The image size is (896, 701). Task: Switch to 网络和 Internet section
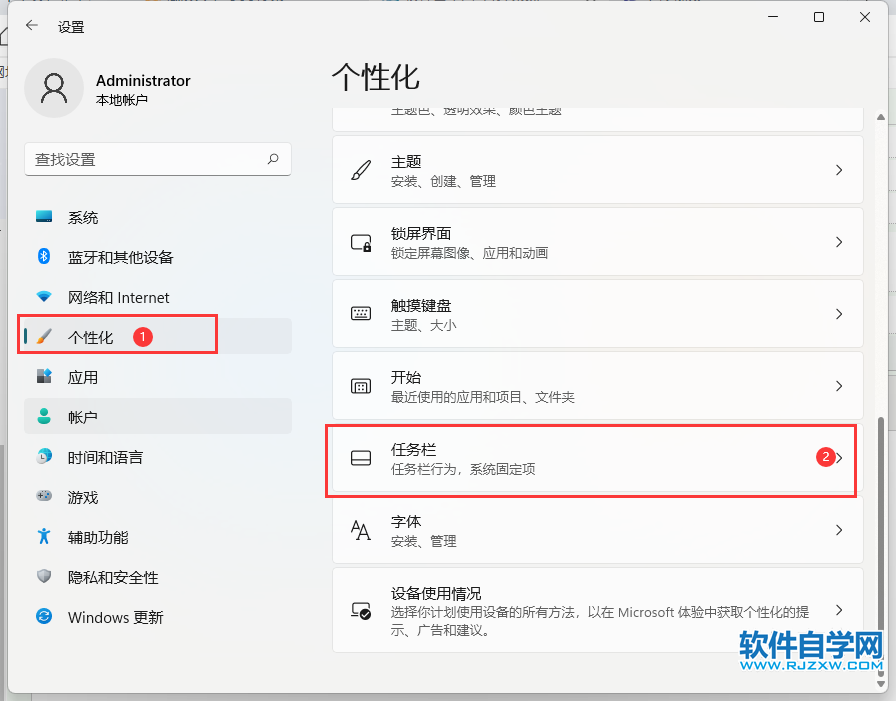pyautogui.click(x=118, y=297)
